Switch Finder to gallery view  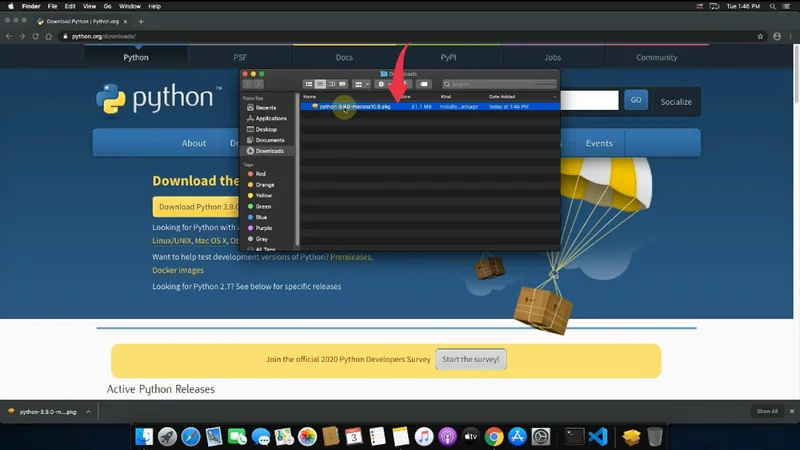coord(343,84)
